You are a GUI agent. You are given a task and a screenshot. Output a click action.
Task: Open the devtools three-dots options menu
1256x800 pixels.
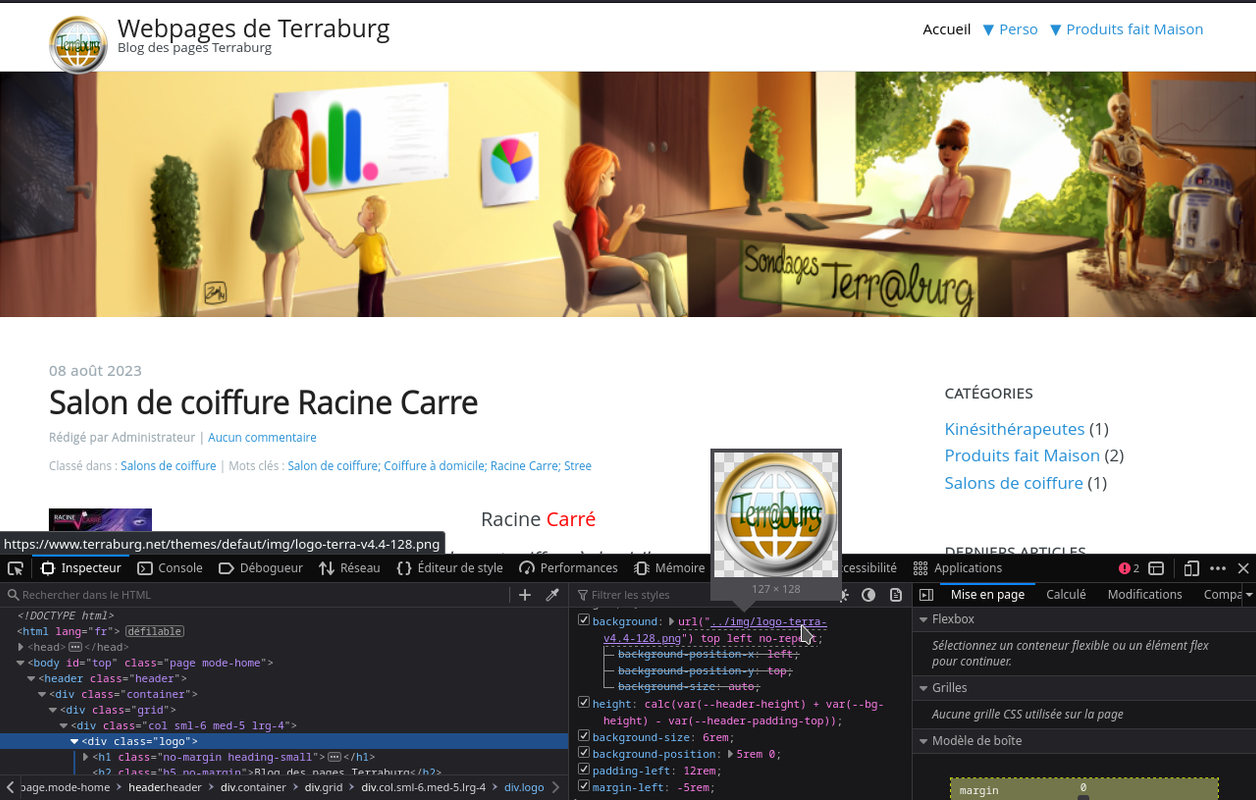pyautogui.click(x=1217, y=568)
